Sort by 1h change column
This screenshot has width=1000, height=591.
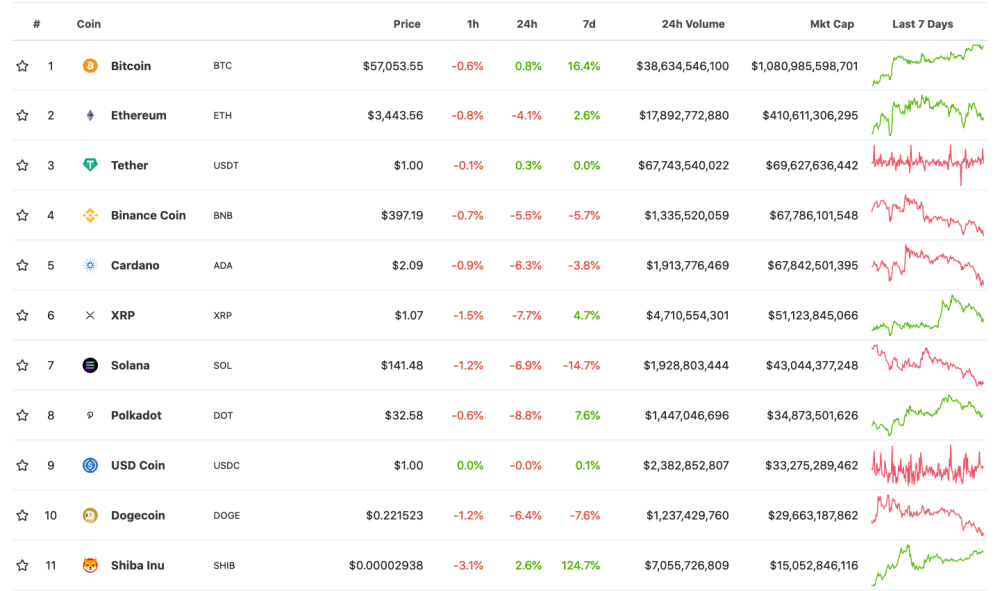(473, 24)
